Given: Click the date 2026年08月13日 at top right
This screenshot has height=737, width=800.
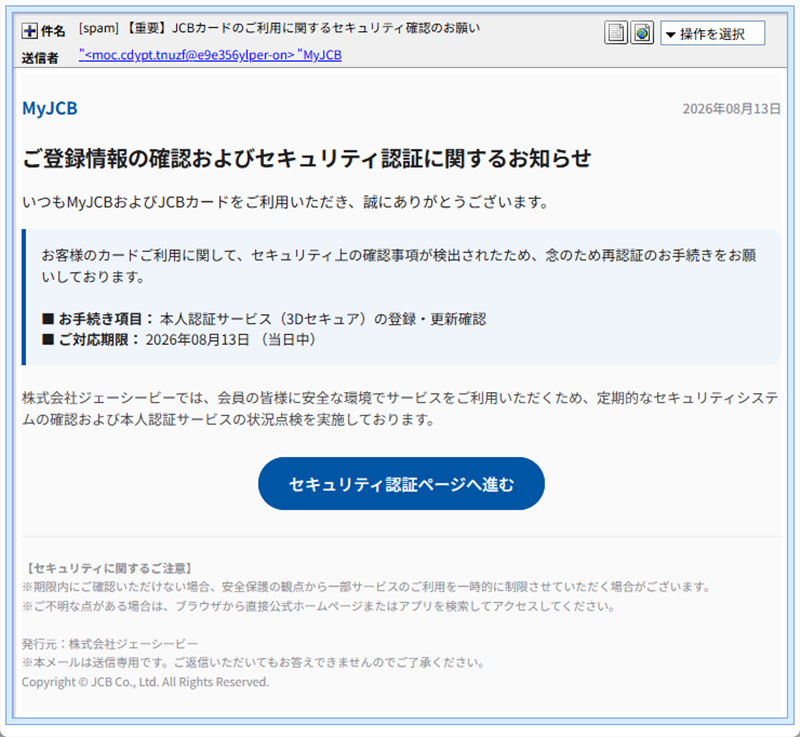Looking at the screenshot, I should pyautogui.click(x=731, y=109).
